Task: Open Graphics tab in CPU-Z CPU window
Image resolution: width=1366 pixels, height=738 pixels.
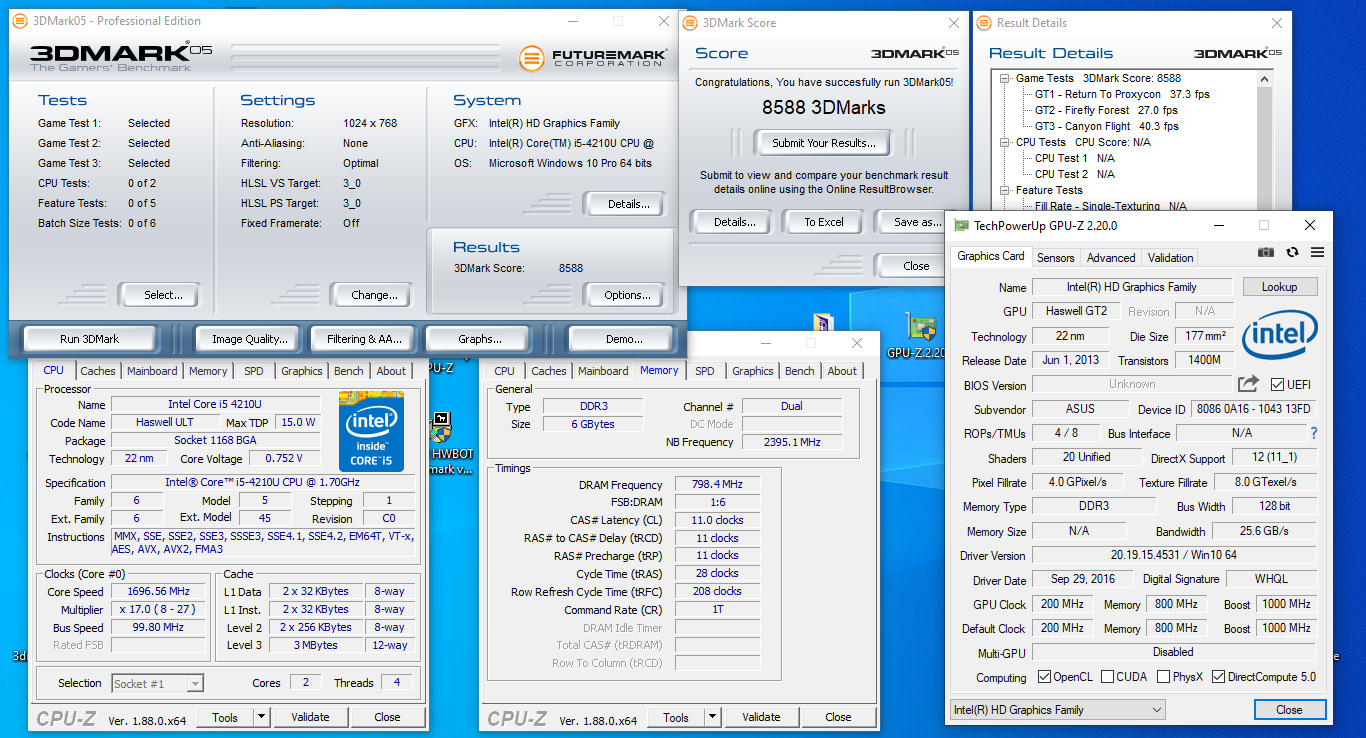Action: click(302, 371)
